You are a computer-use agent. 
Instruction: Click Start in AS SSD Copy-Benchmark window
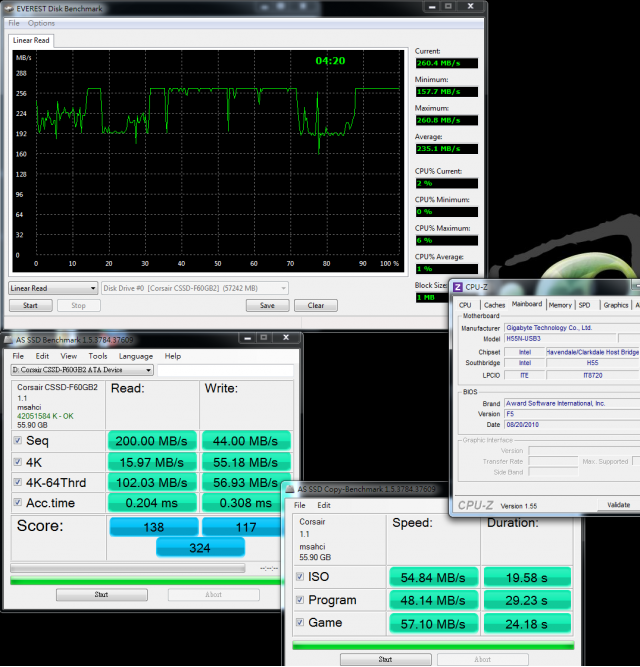pos(385,659)
